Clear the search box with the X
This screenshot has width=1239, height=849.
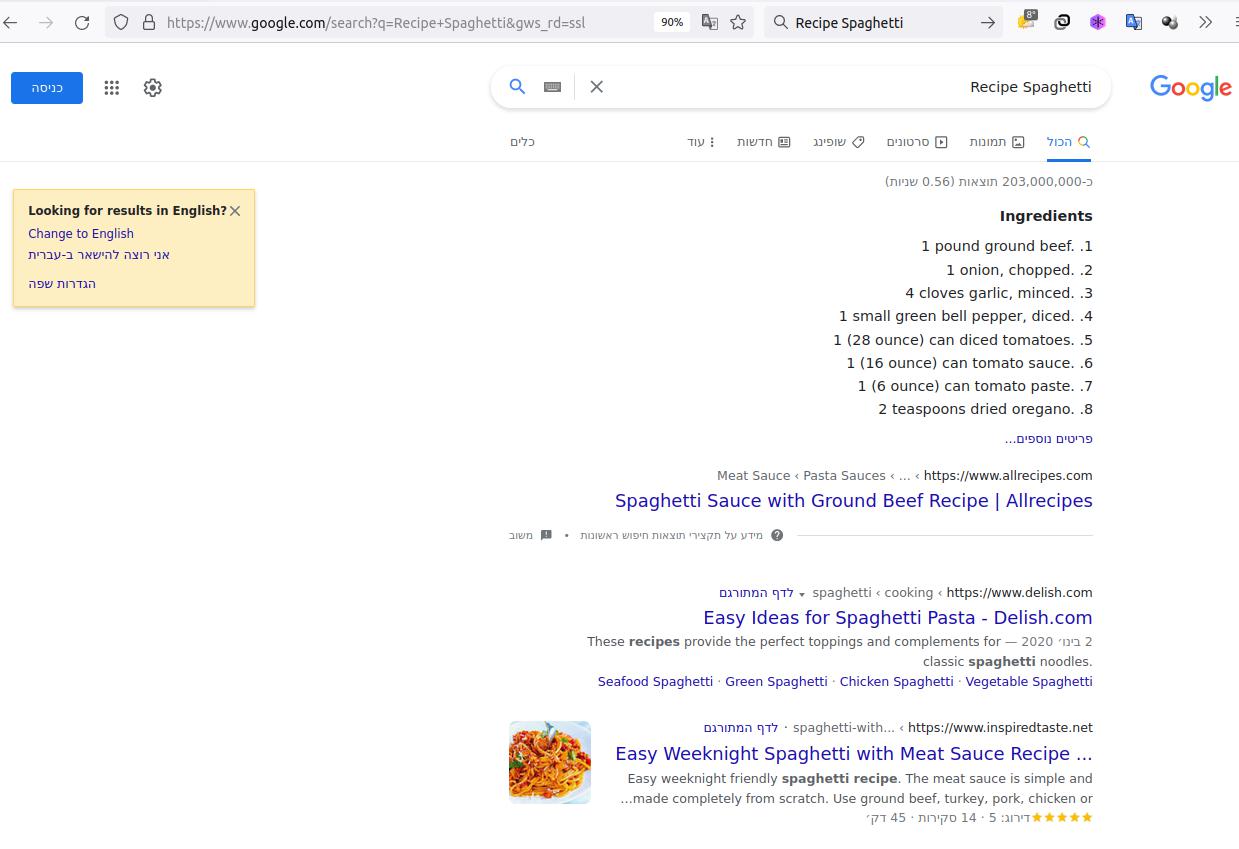596,87
